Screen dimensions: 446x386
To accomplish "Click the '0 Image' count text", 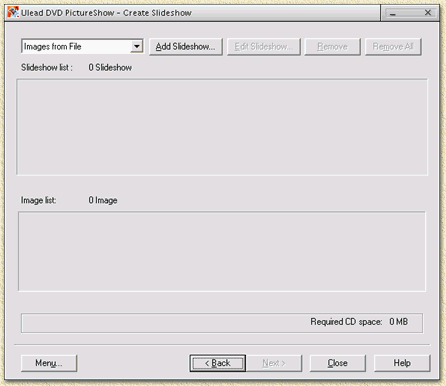I will [x=103, y=200].
